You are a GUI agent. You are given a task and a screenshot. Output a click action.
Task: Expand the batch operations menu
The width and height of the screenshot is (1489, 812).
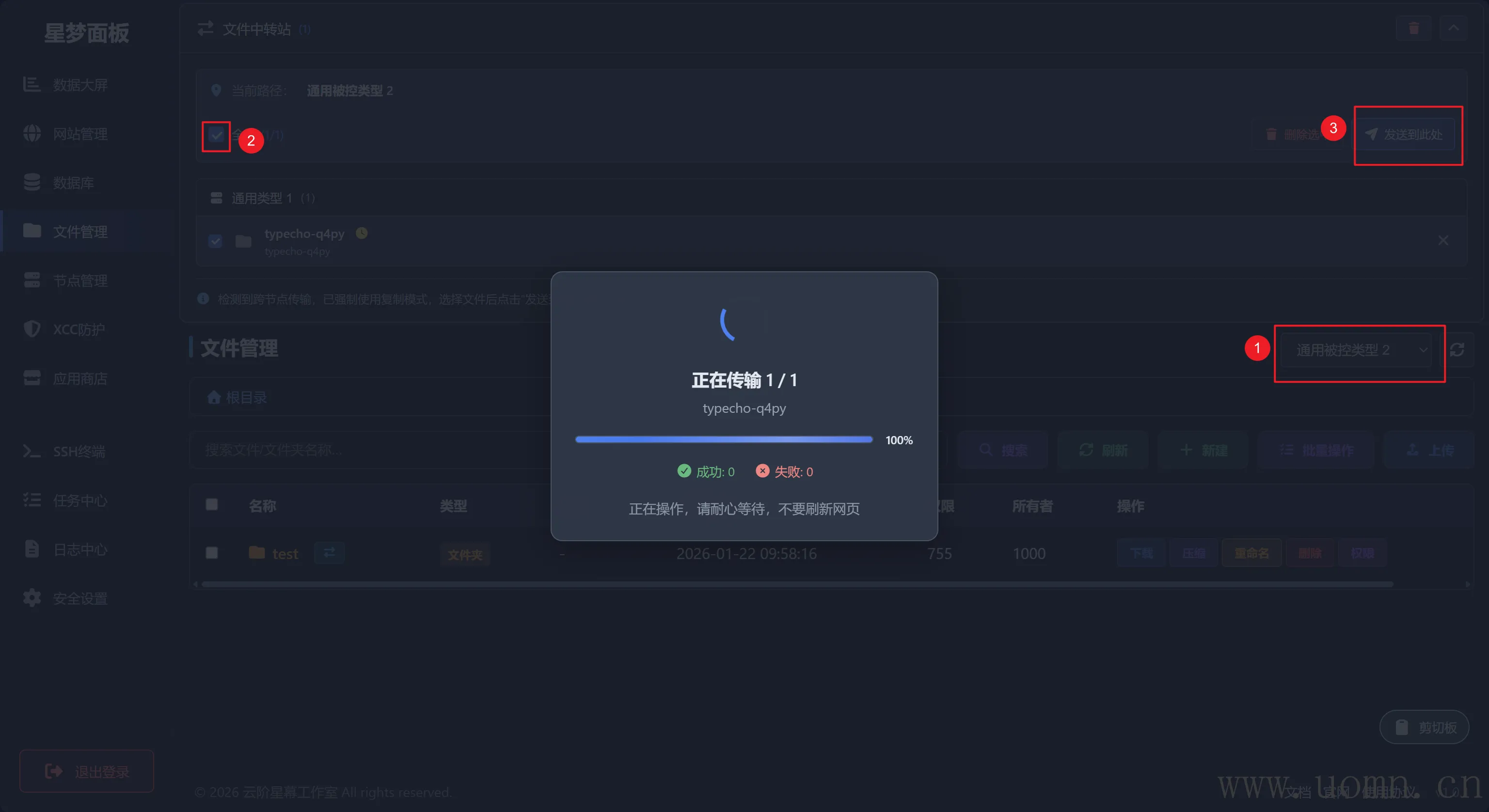point(1315,450)
